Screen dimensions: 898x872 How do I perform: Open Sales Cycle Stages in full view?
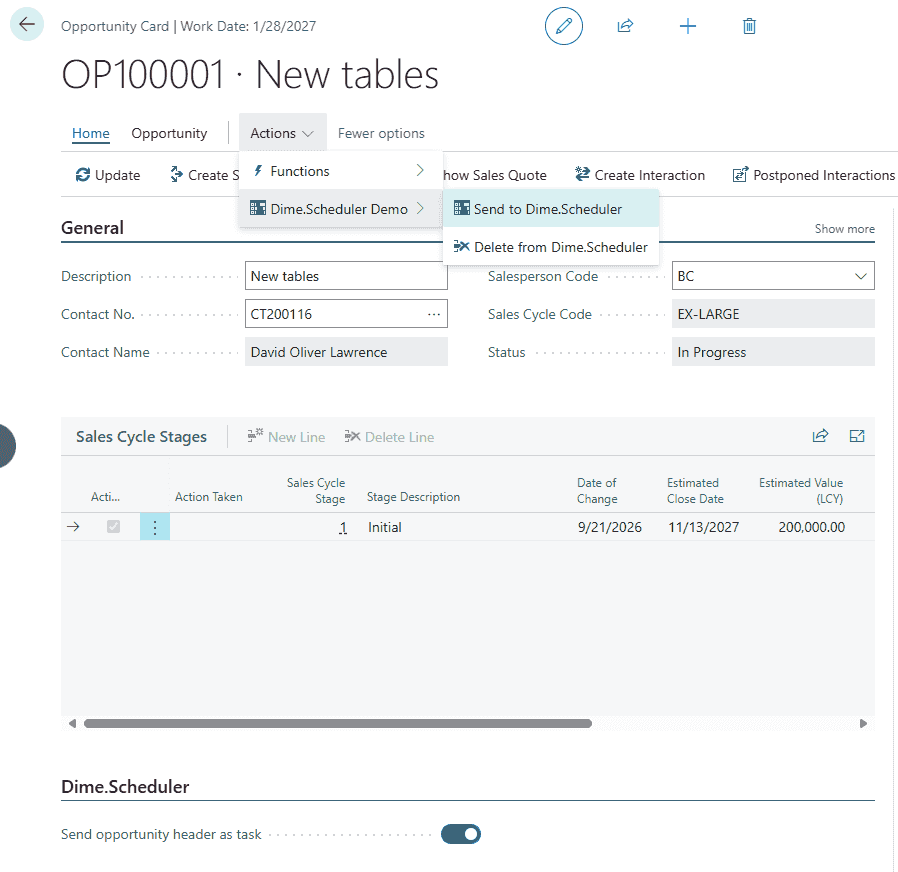click(x=857, y=436)
